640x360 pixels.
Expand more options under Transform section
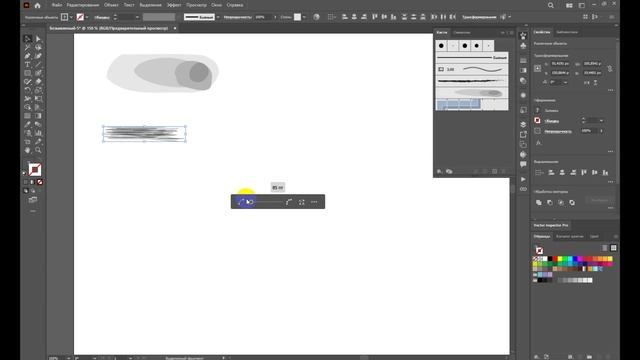(x=610, y=90)
